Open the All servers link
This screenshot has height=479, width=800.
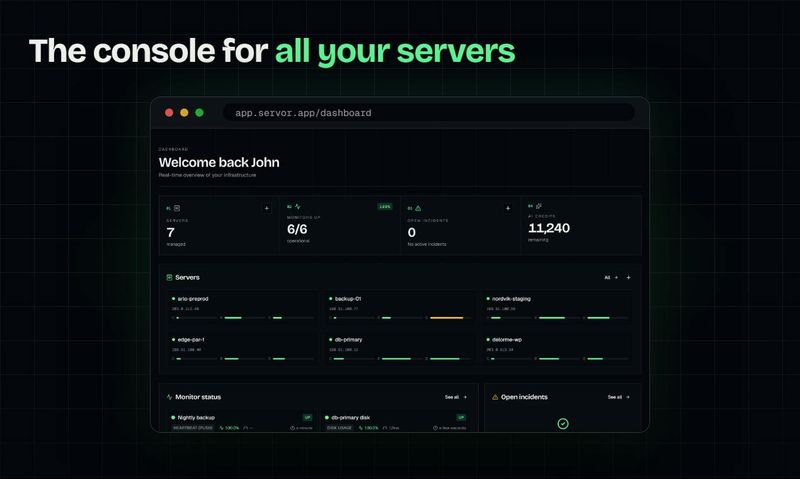611,278
